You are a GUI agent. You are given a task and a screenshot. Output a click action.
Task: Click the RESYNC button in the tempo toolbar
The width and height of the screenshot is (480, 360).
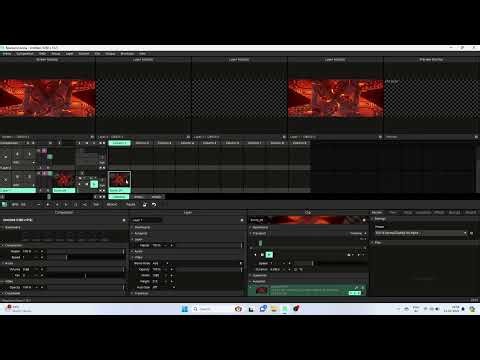112,204
